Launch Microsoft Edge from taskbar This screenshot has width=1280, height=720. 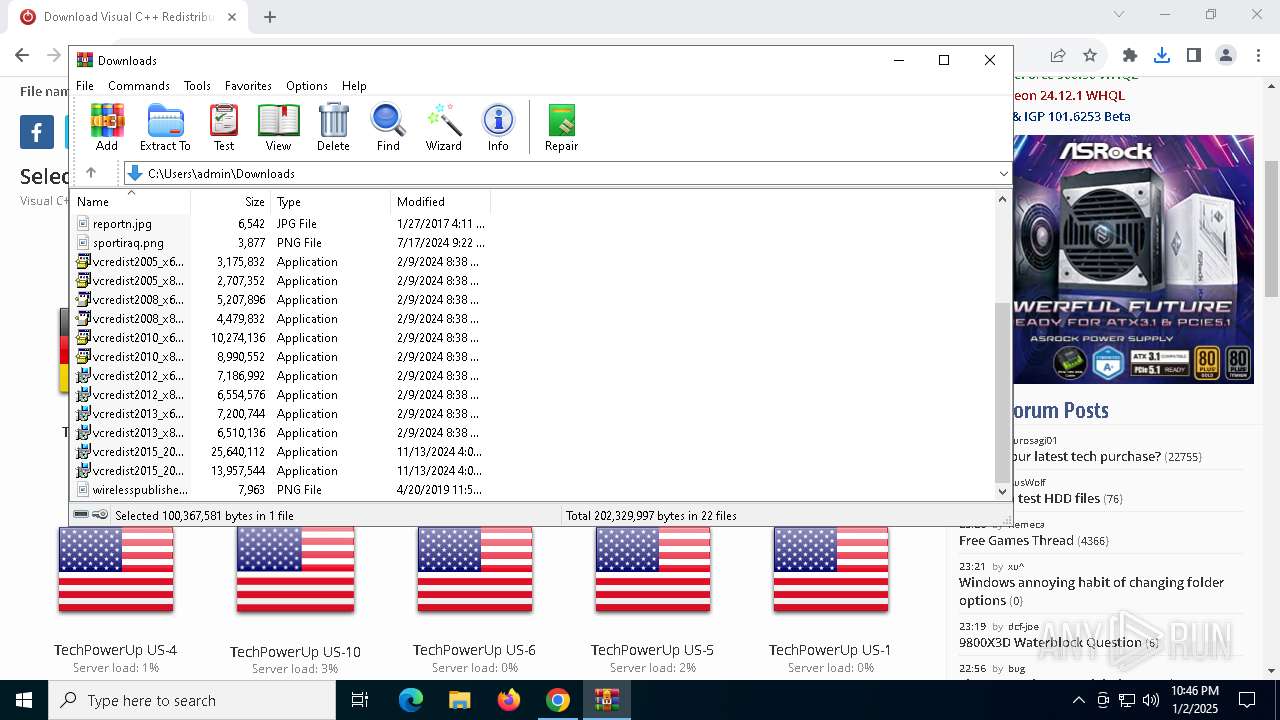(x=411, y=700)
